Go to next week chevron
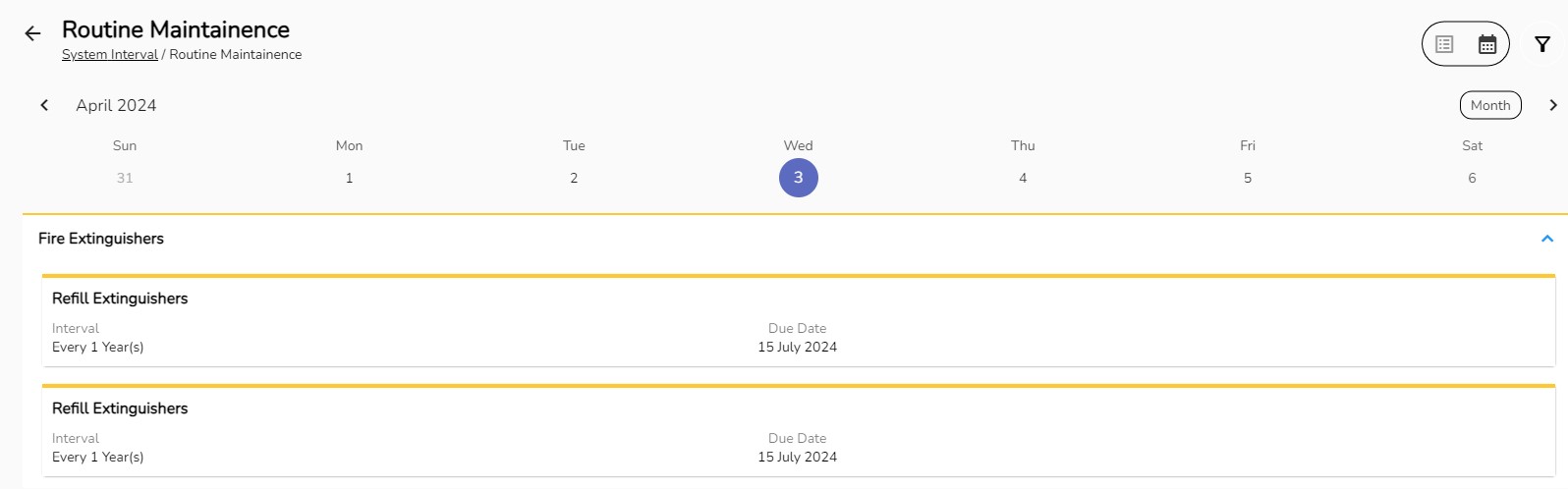The width and height of the screenshot is (1568, 489). (1552, 105)
